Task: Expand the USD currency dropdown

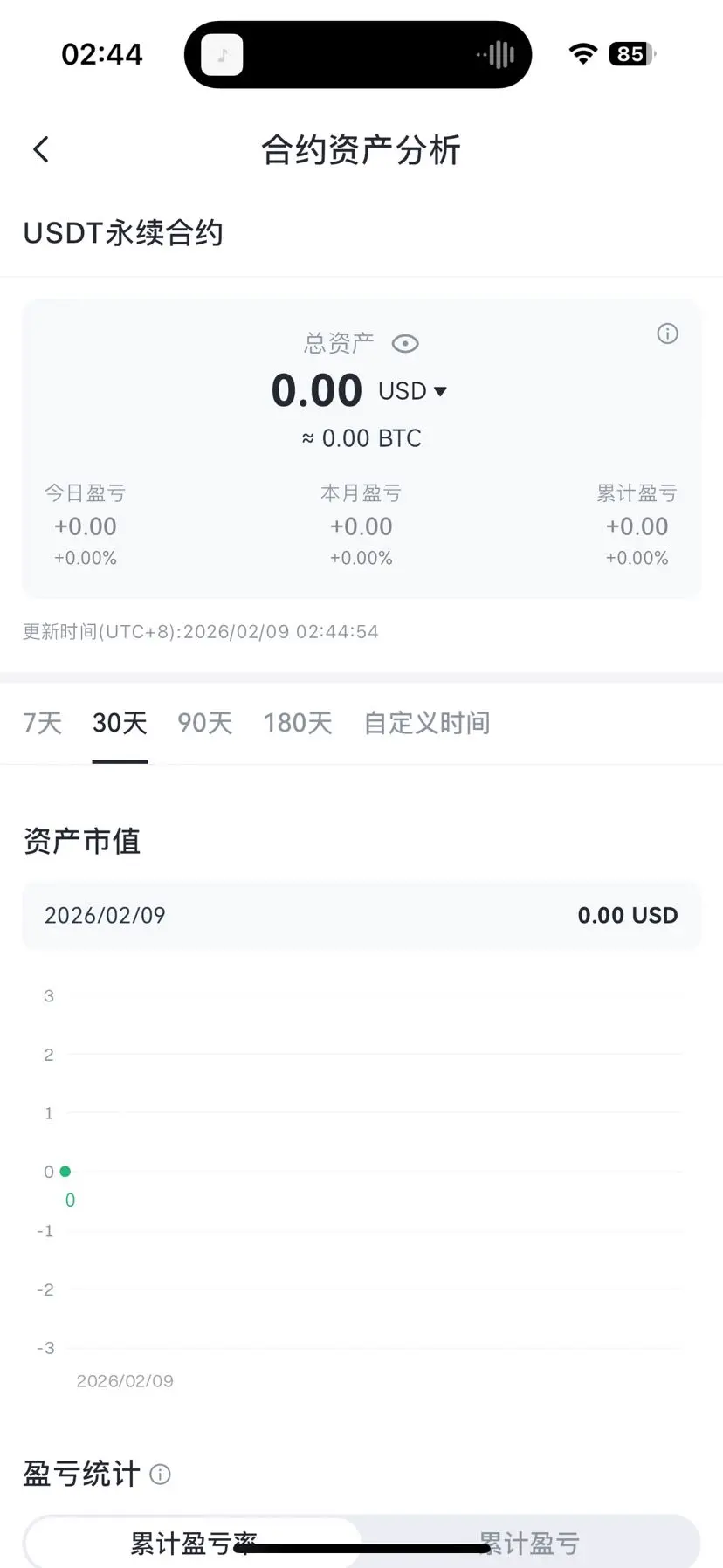Action: [412, 391]
